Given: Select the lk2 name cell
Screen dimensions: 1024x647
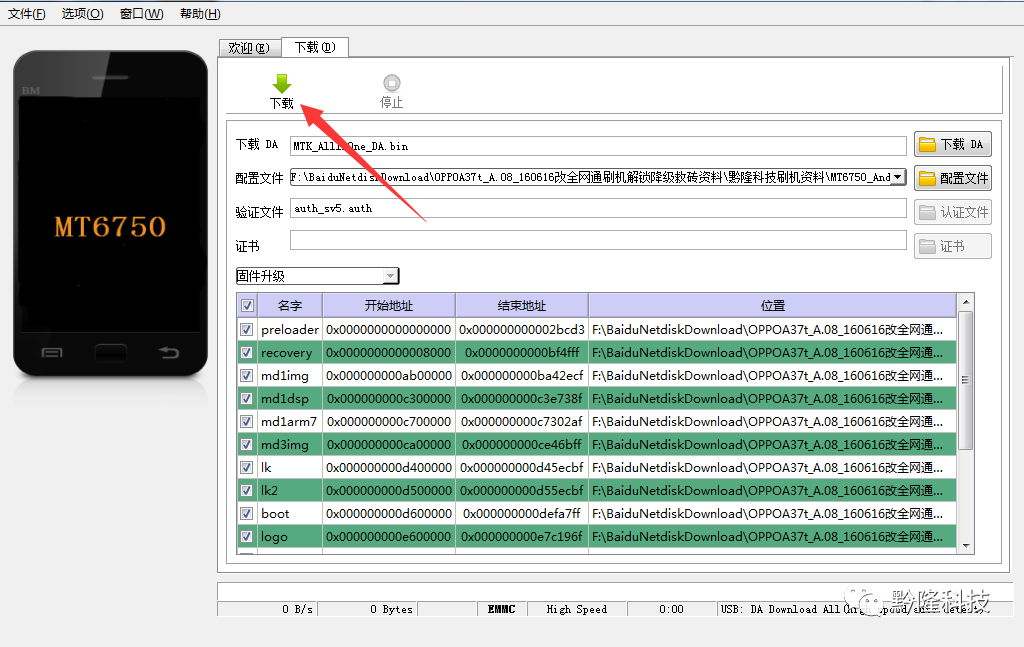Looking at the screenshot, I should point(290,490).
